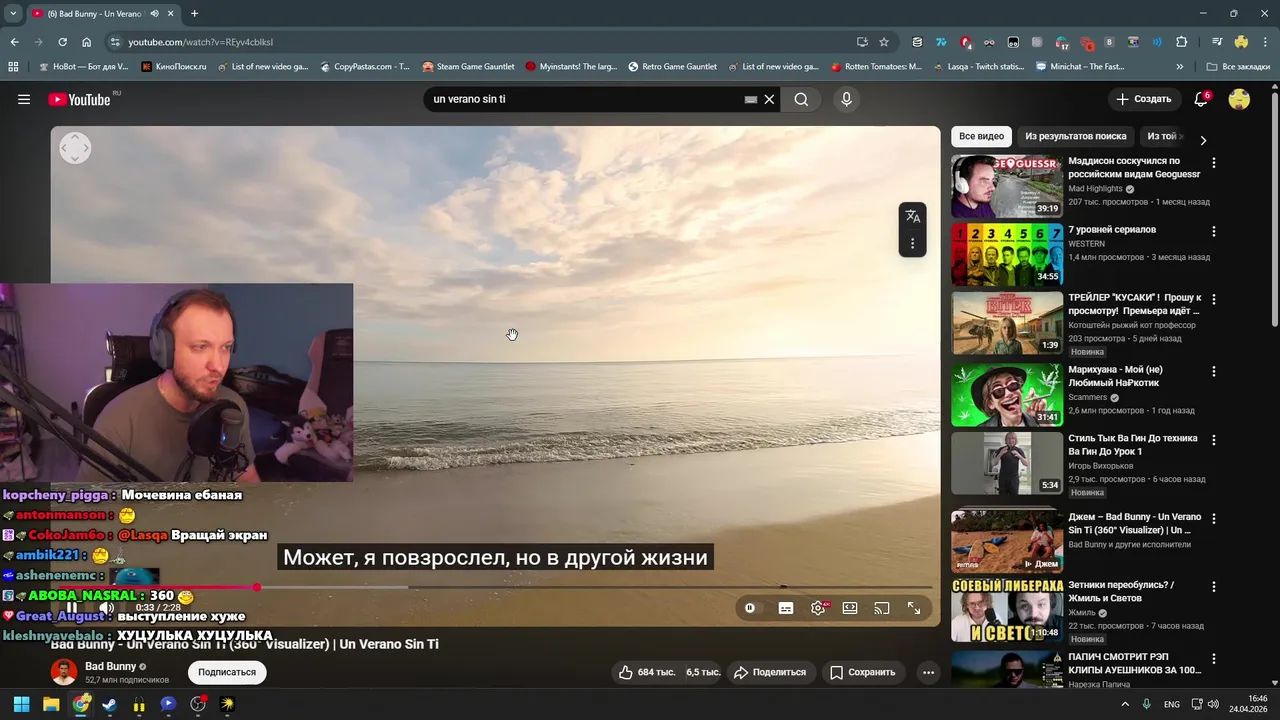
Task: Run search with the magnifier button
Action: coord(801,99)
